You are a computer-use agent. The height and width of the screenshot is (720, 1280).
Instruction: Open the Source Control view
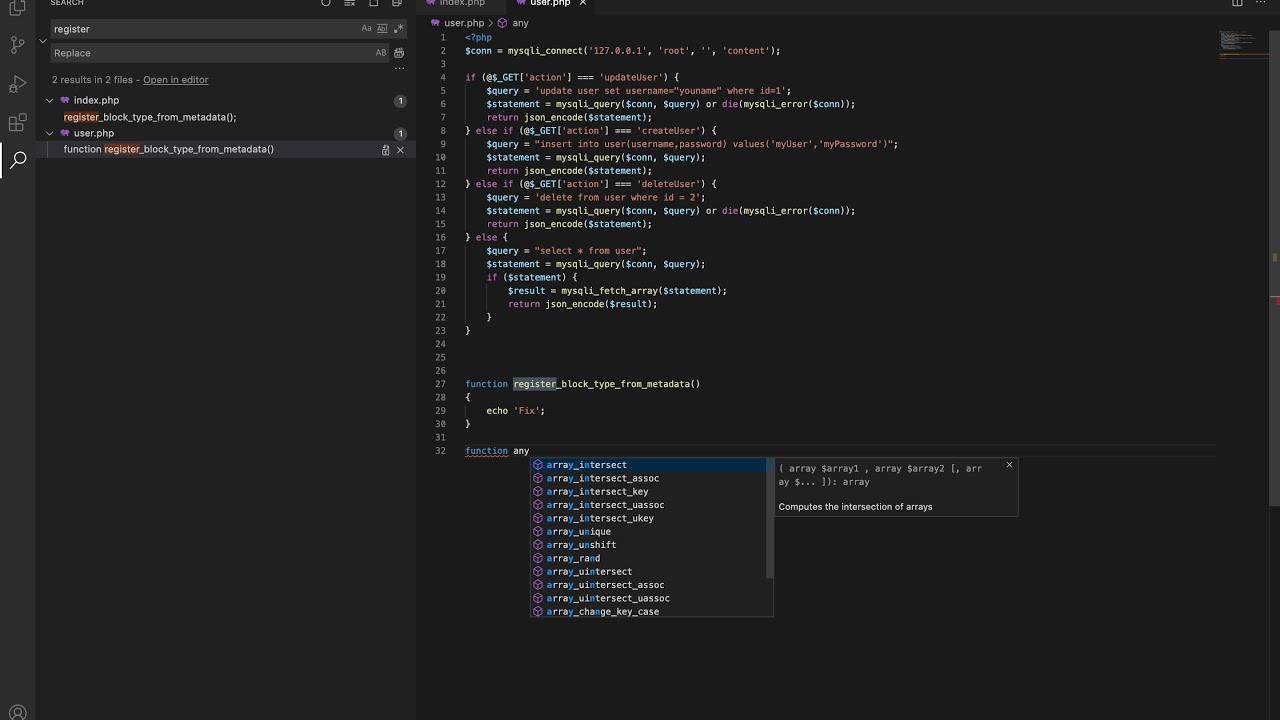pyautogui.click(x=17, y=45)
